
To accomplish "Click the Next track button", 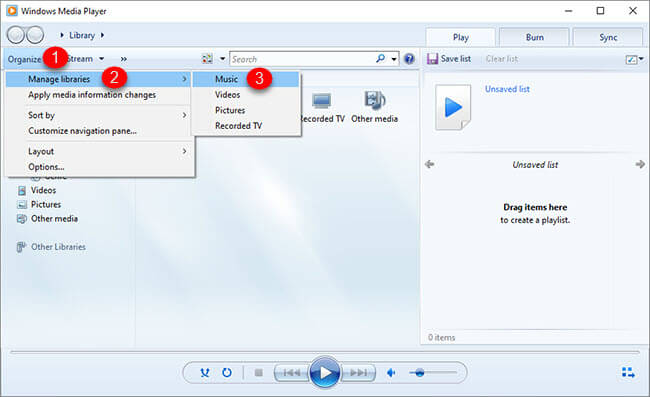I will 359,373.
